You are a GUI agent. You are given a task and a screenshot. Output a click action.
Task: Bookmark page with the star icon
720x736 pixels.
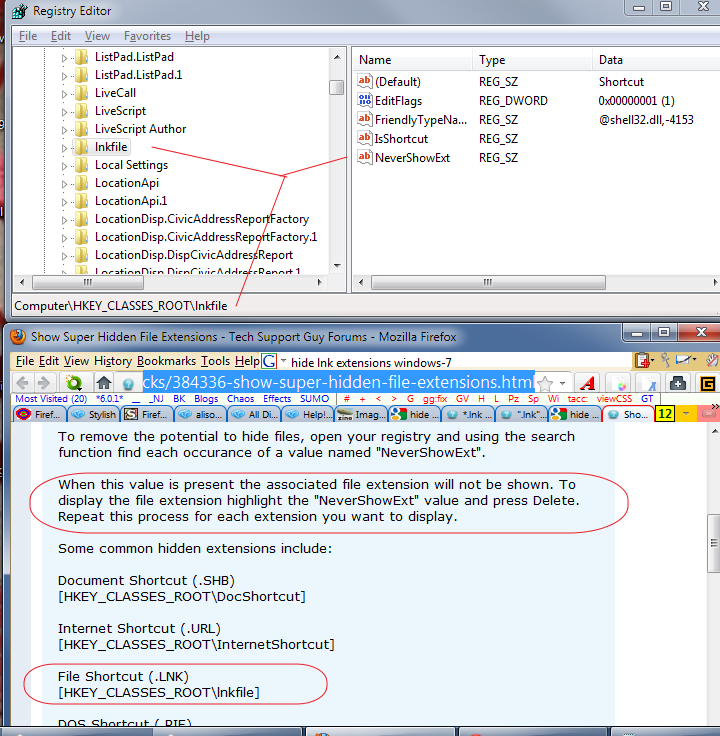[545, 383]
